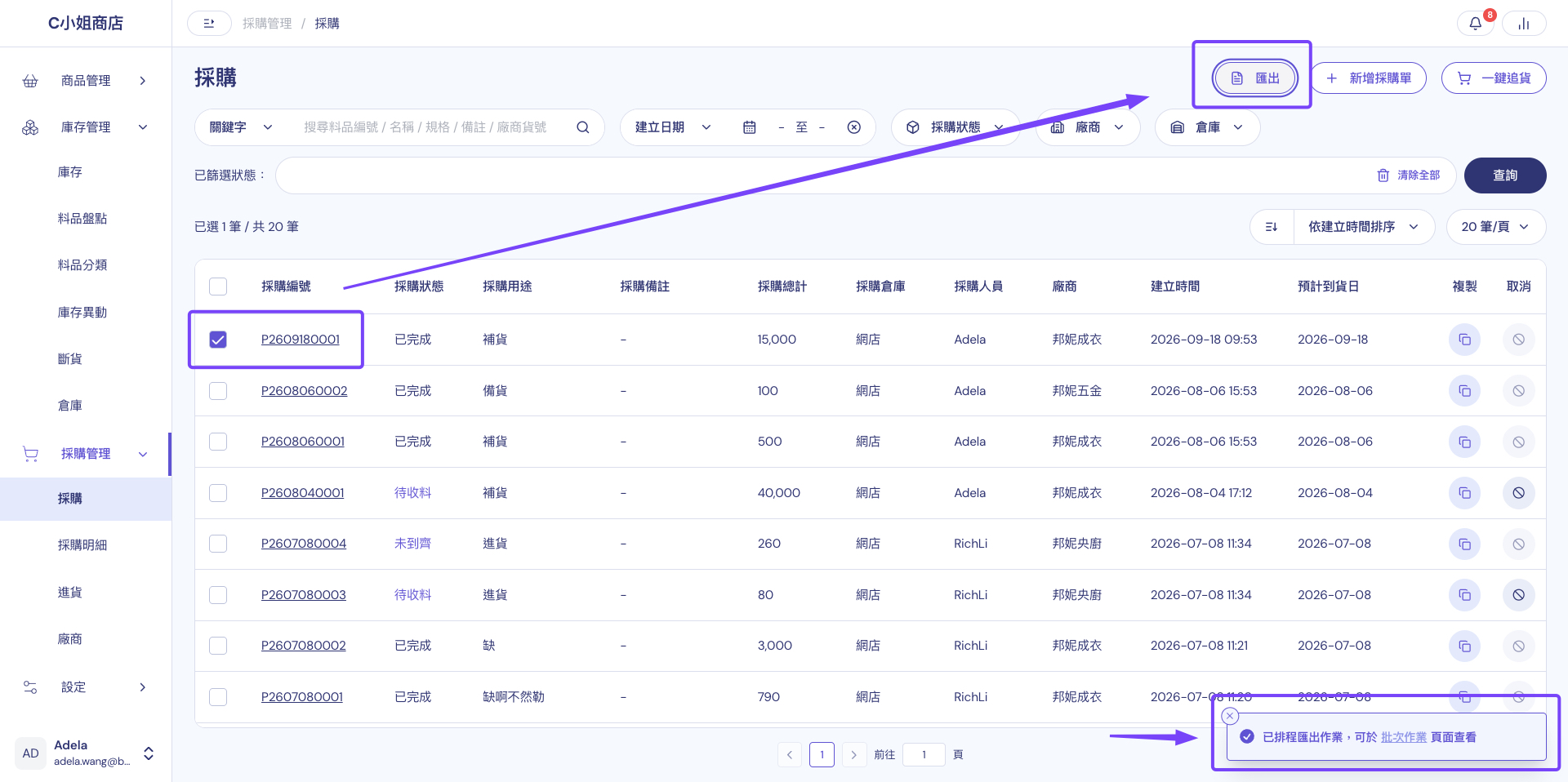The image size is (1568, 782).
Task: Copy purchase order P2609180001
Action: tap(1464, 340)
